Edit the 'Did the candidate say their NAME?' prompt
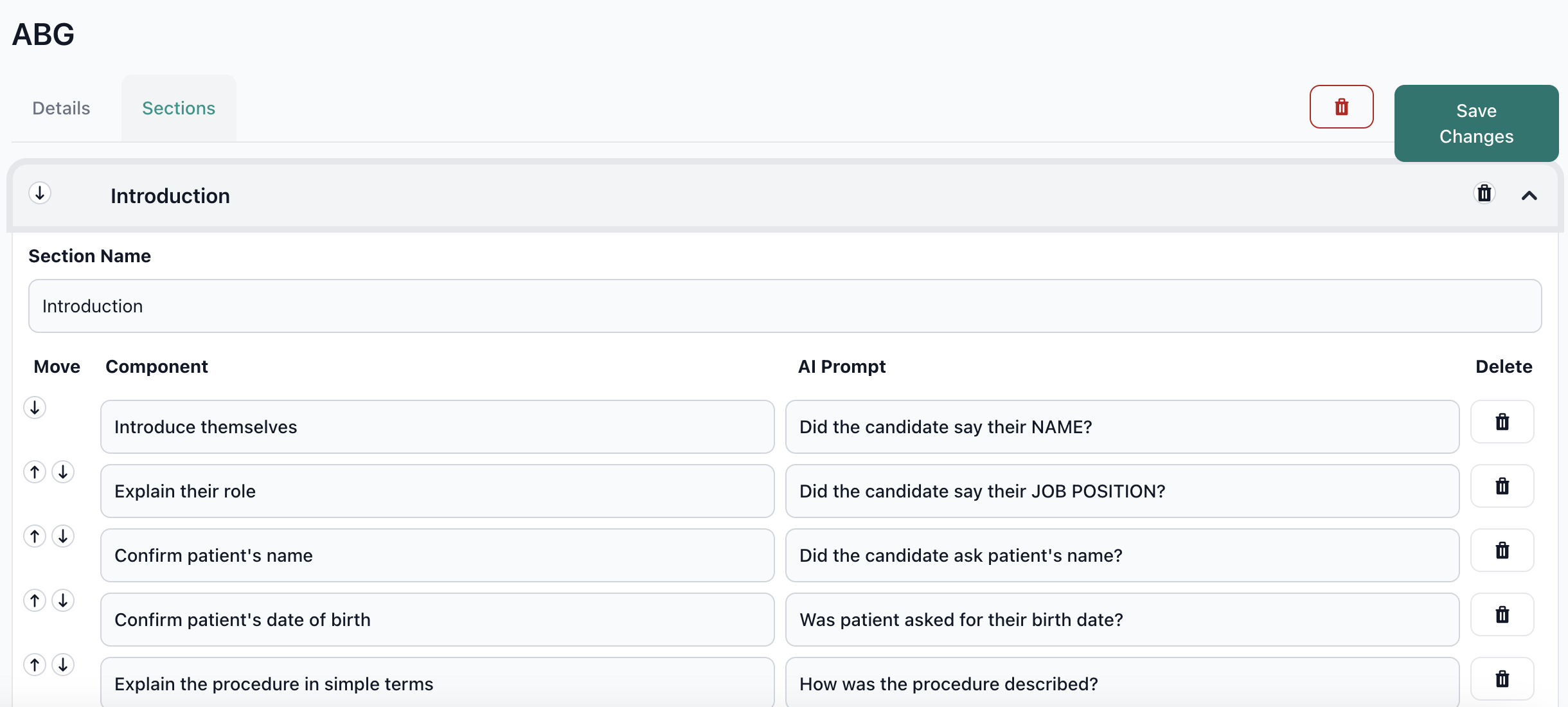The image size is (1568, 707). (1122, 427)
